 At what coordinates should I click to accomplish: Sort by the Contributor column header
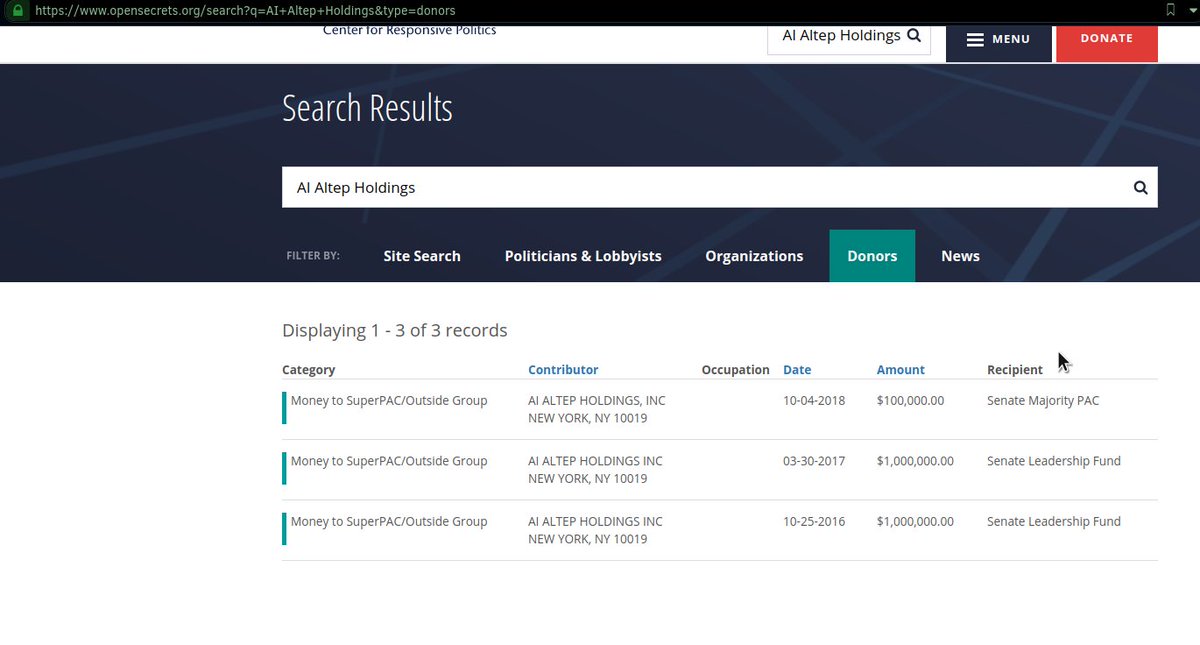[563, 370]
